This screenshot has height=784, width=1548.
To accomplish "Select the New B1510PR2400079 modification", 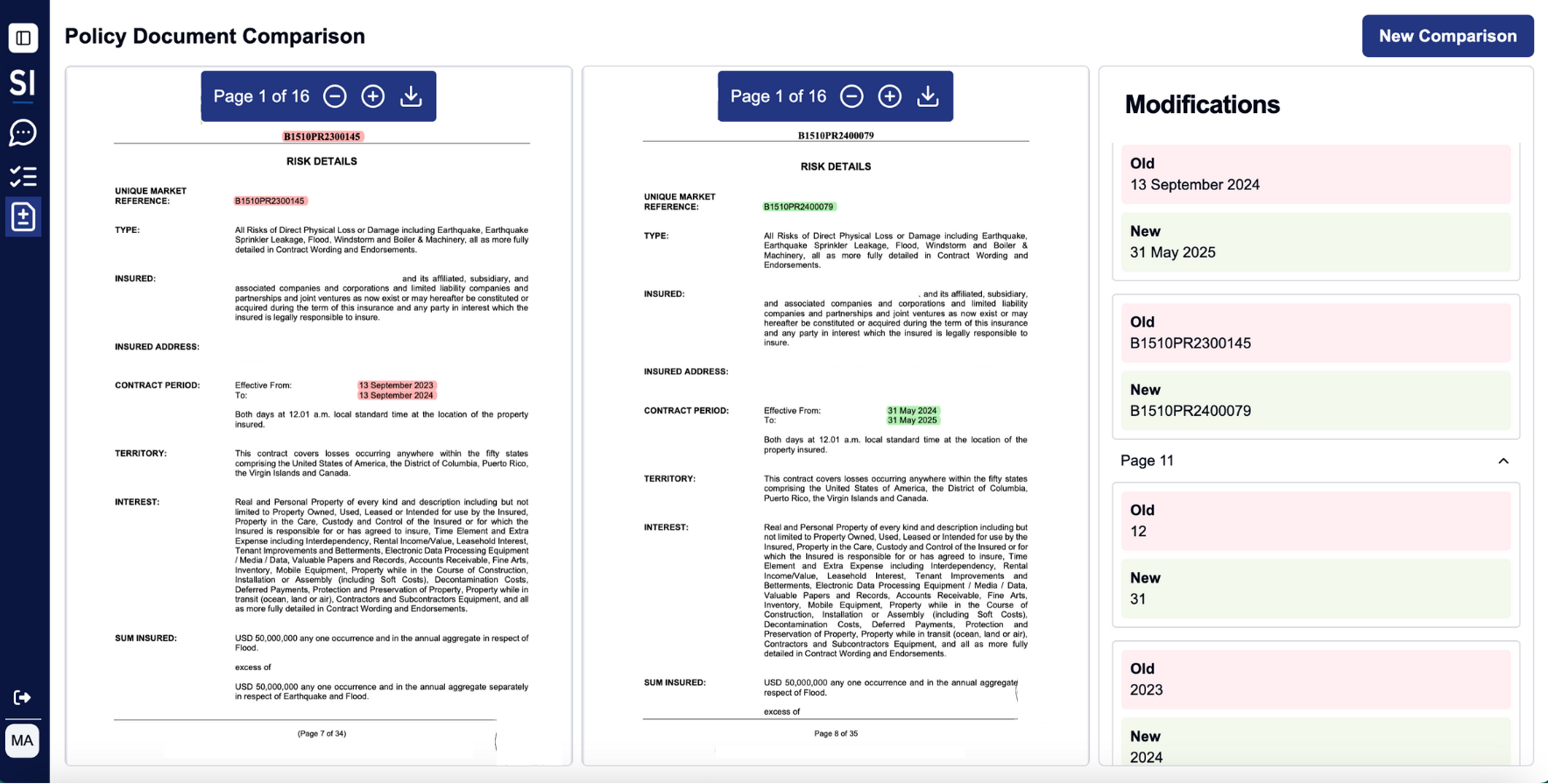I will click(x=1316, y=400).
